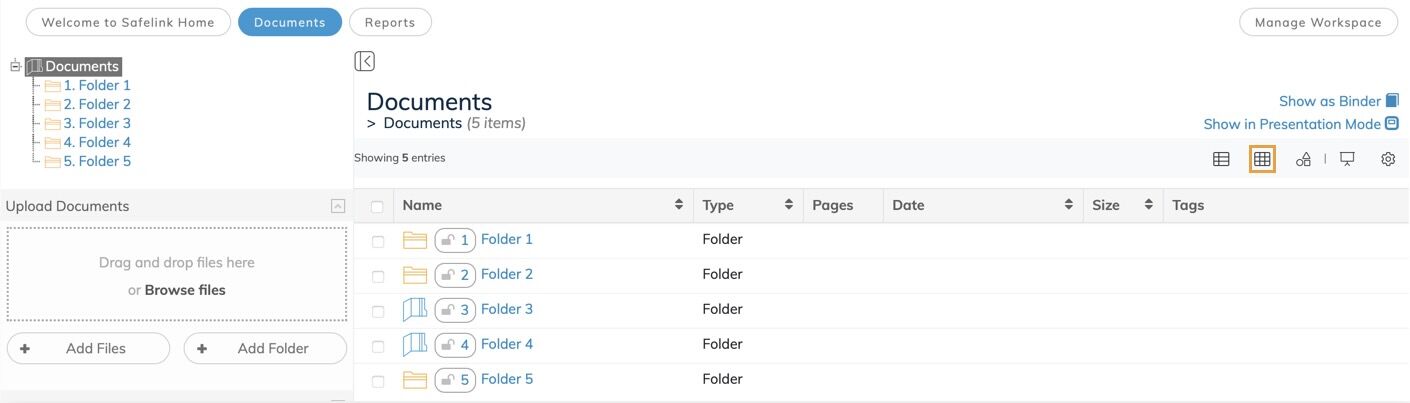Collapse the Documents tree root node

click(x=15, y=66)
